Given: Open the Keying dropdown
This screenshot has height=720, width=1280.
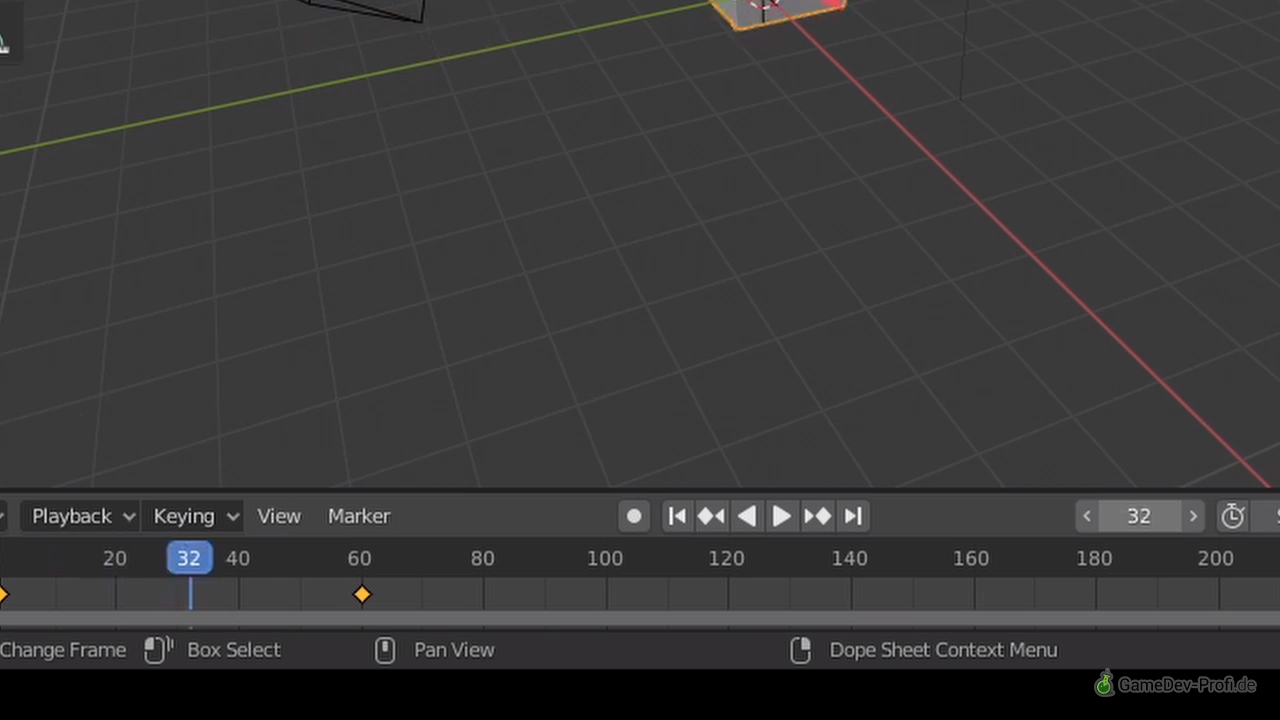Looking at the screenshot, I should coord(195,516).
